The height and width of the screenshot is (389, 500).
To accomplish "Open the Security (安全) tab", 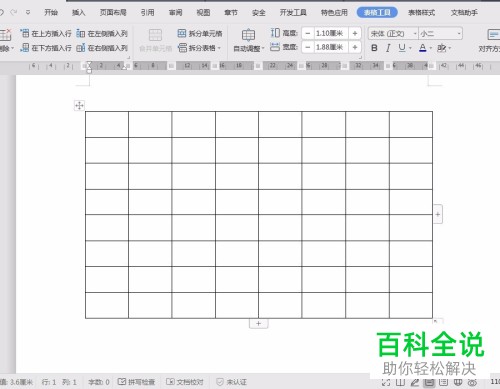I will 259,13.
